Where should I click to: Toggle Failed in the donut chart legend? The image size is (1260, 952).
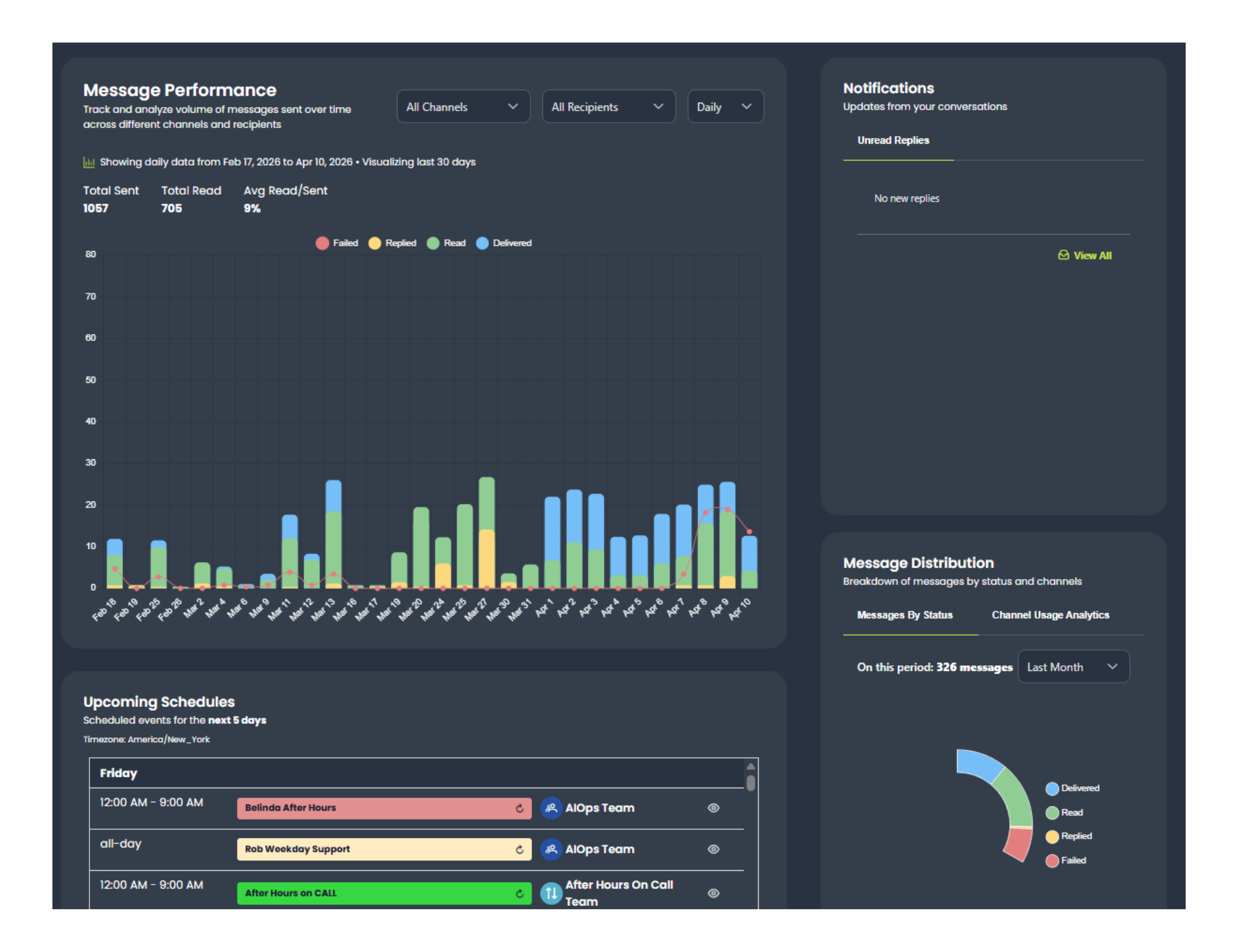1065,861
